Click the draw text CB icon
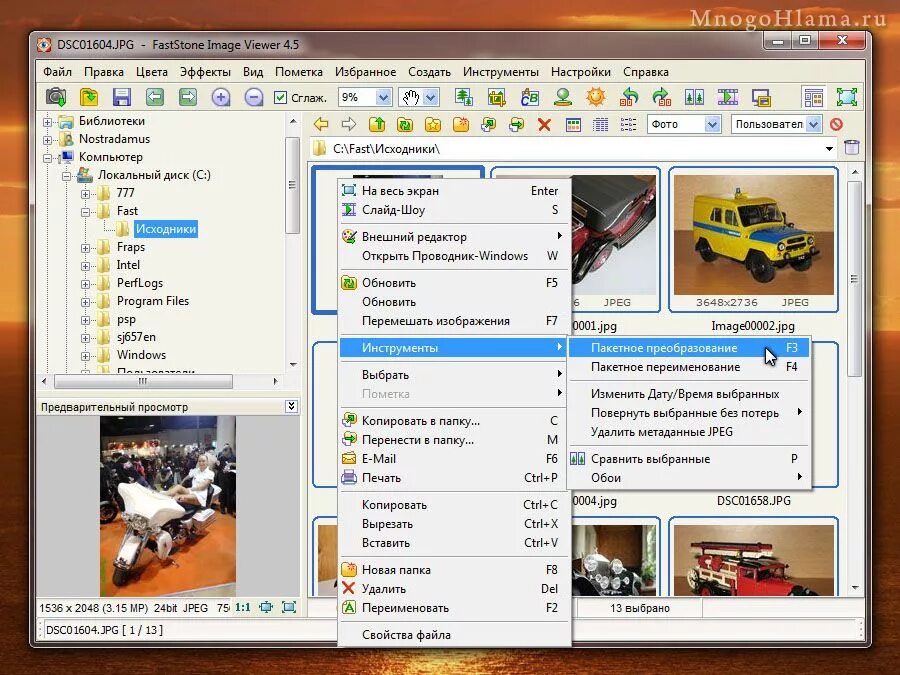 point(529,97)
